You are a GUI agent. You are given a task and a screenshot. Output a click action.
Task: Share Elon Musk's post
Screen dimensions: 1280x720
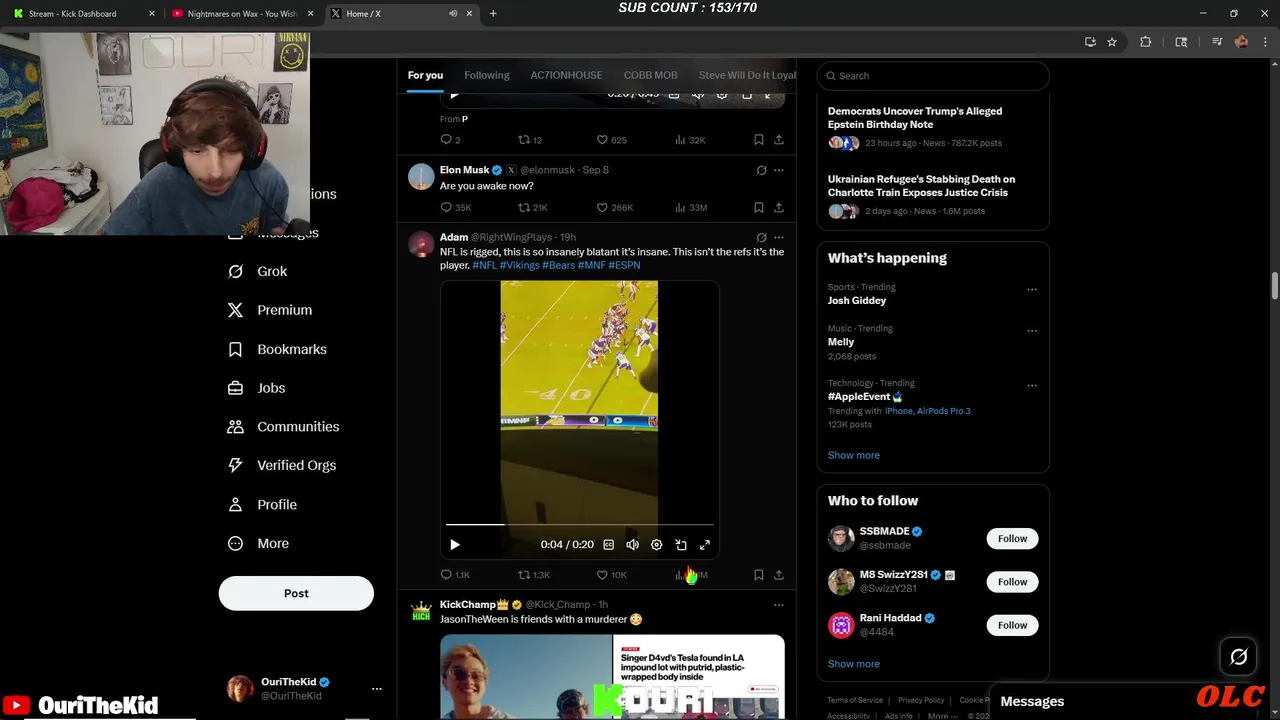(779, 208)
